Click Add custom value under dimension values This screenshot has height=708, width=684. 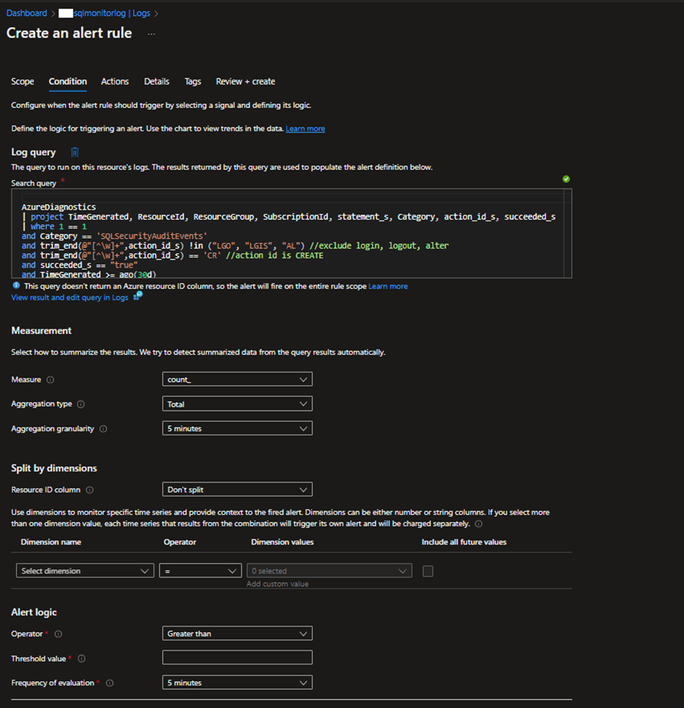click(x=277, y=584)
